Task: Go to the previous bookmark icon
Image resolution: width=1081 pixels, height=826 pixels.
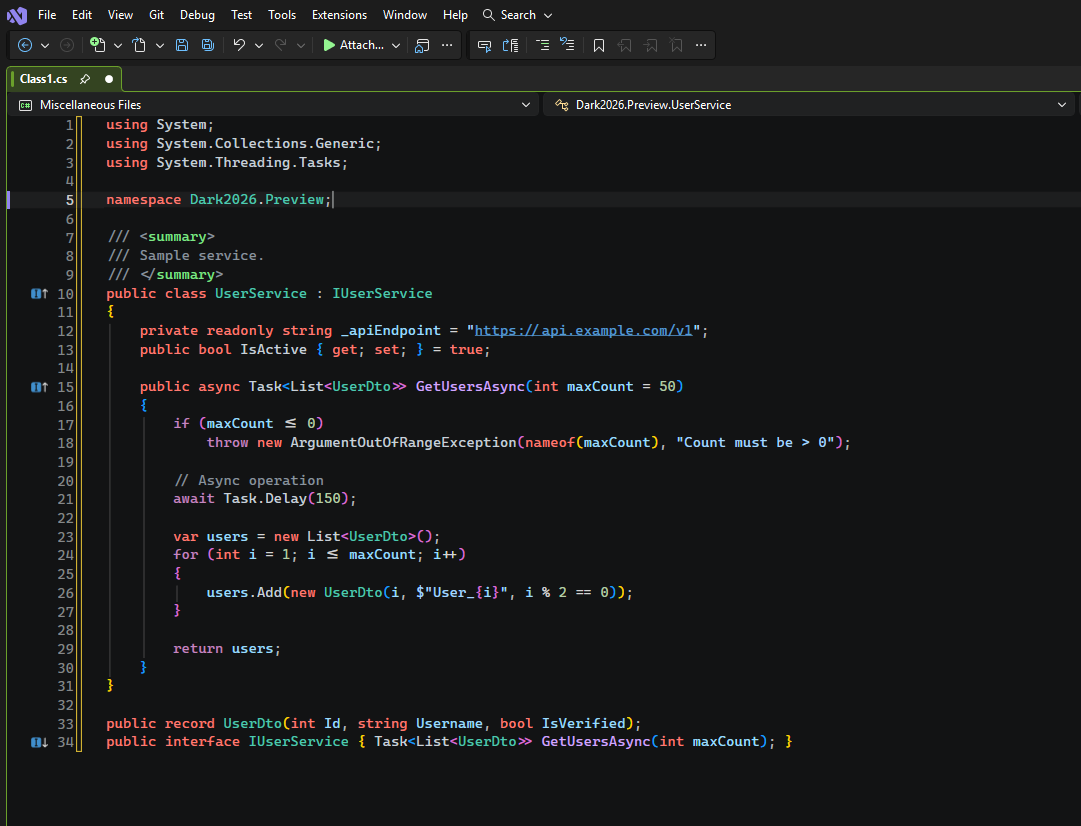Action: (625, 46)
